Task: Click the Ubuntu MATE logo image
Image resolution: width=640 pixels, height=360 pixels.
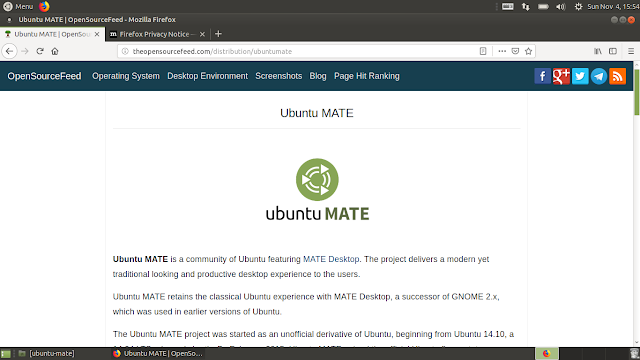Action: pyautogui.click(x=317, y=190)
